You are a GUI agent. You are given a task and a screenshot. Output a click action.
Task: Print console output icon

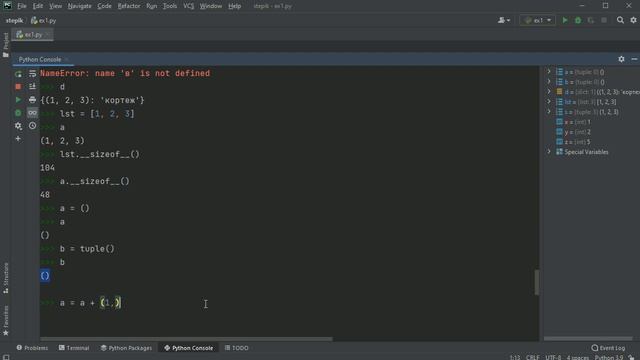tap(32, 100)
